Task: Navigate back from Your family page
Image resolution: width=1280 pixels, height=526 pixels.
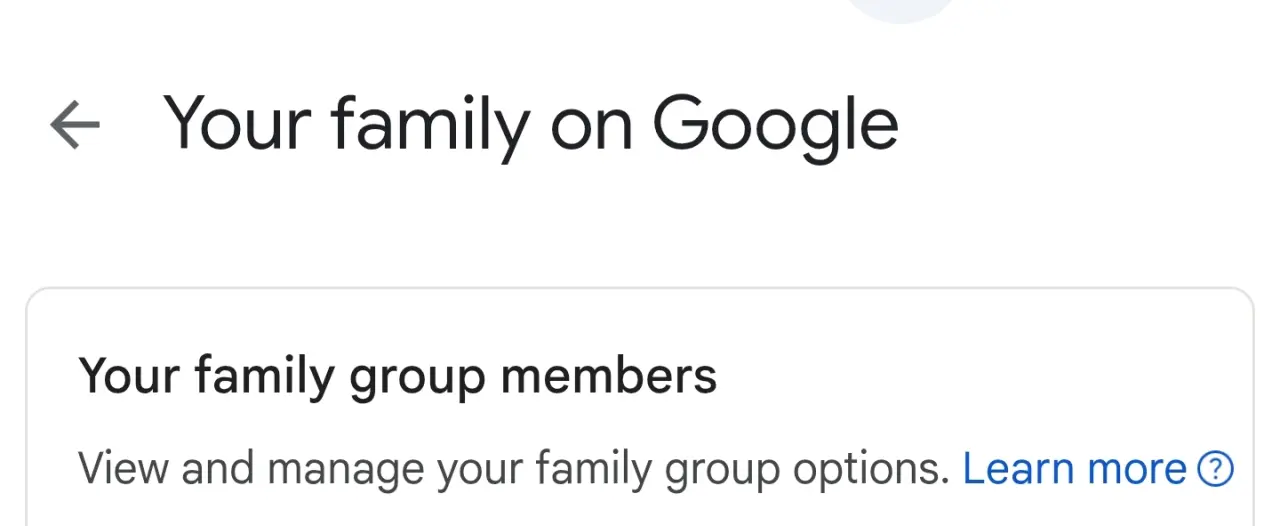Action: [75, 126]
